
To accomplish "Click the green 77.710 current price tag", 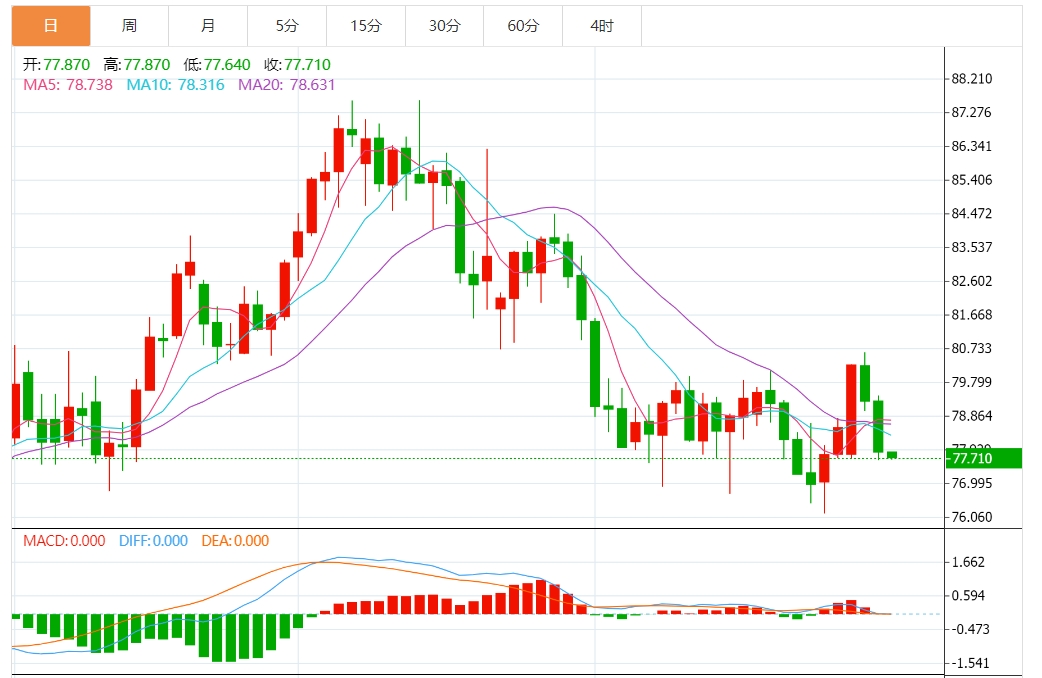I will (x=984, y=459).
